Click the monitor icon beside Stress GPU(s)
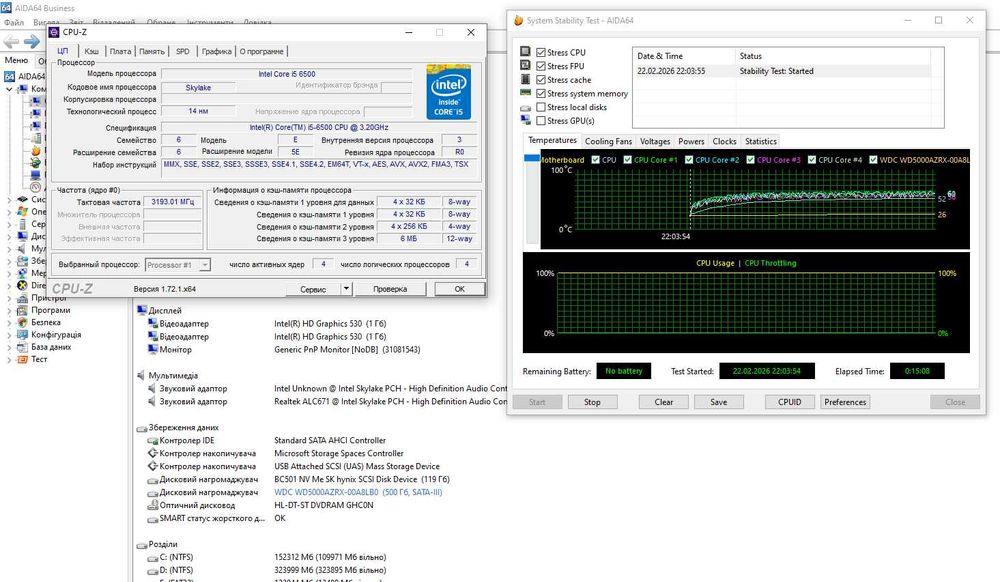This screenshot has height=582, width=1000. [x=526, y=120]
